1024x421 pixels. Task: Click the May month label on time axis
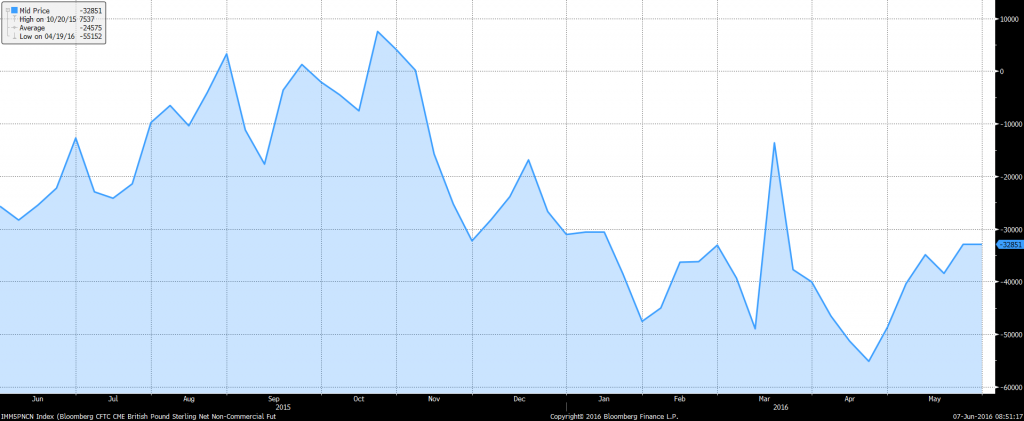(935, 398)
